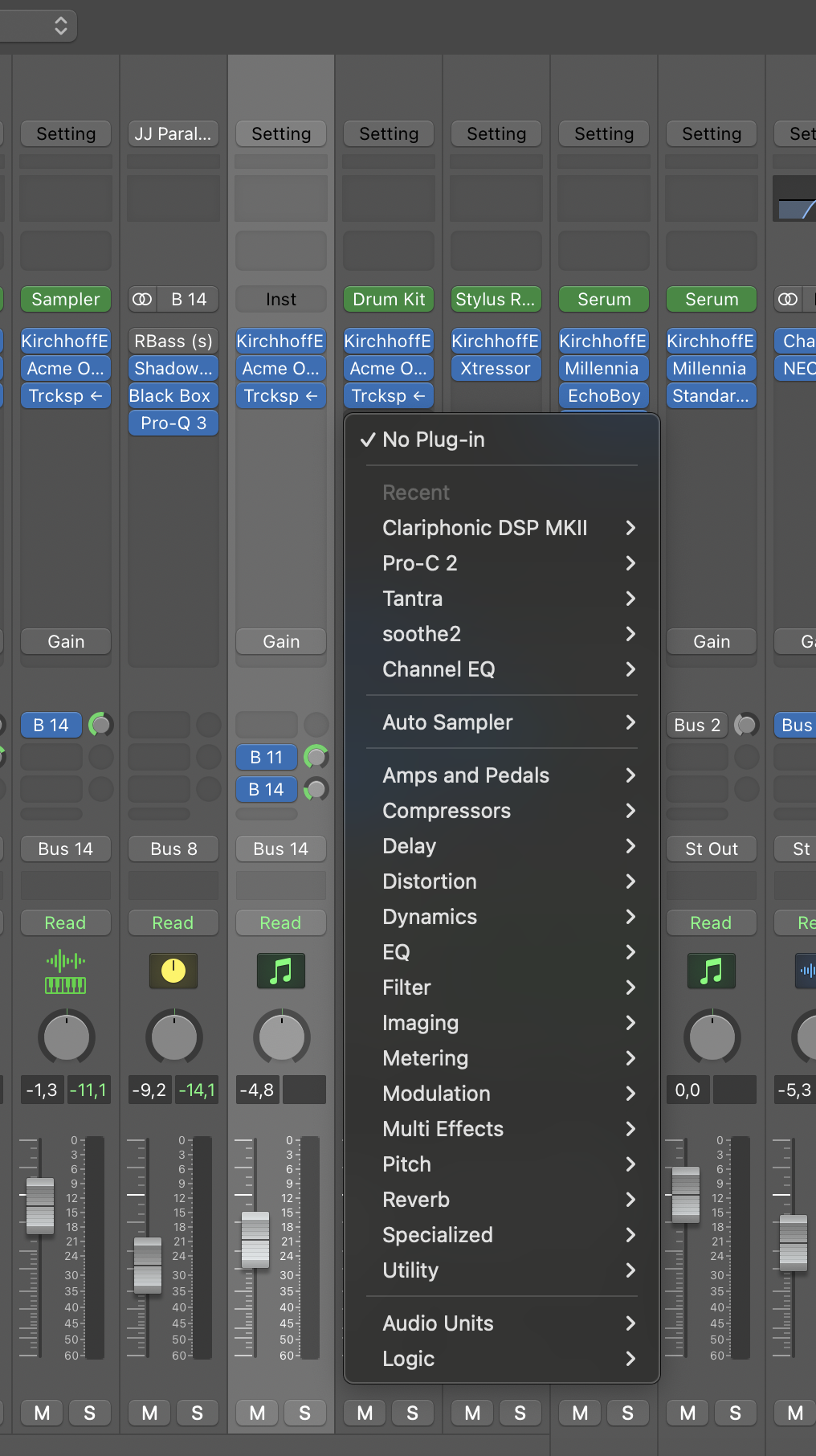
Task: Click the pan knob on Sampler channel
Action: 66,1037
